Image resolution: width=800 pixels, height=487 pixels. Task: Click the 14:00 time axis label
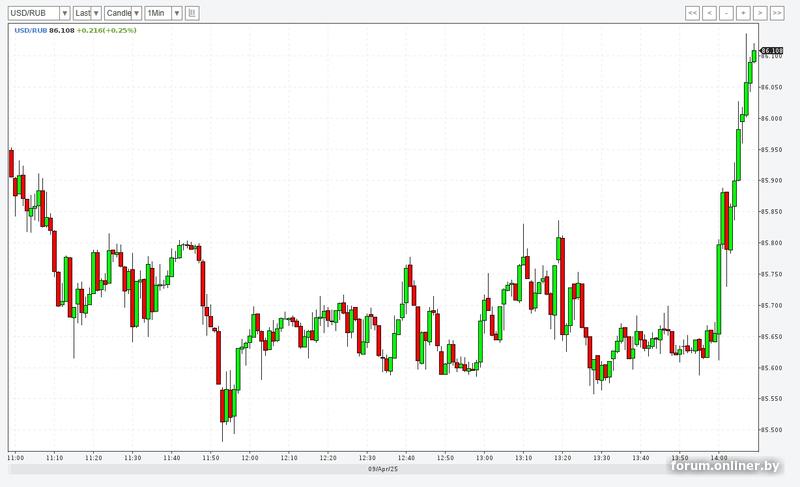point(719,458)
